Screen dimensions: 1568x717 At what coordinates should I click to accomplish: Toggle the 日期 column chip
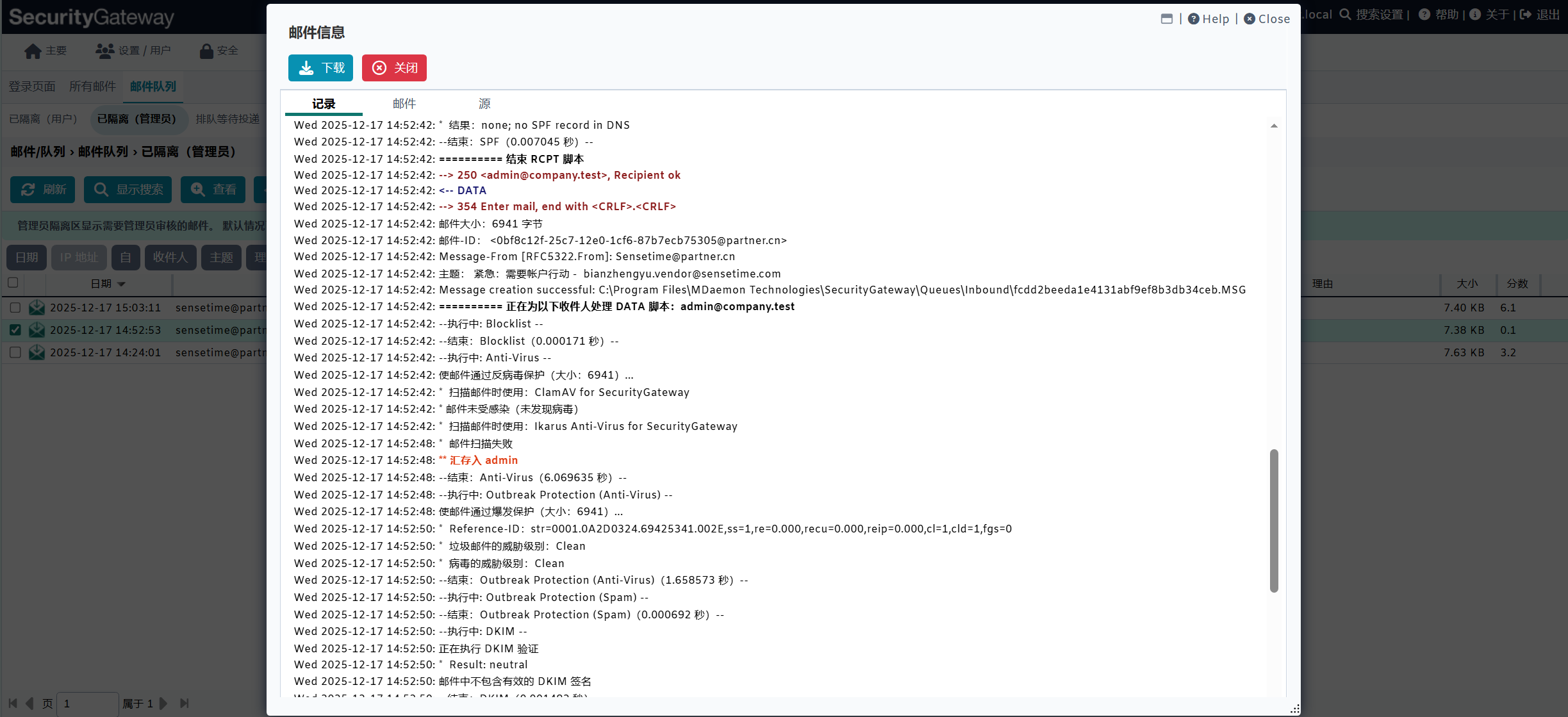coord(27,258)
